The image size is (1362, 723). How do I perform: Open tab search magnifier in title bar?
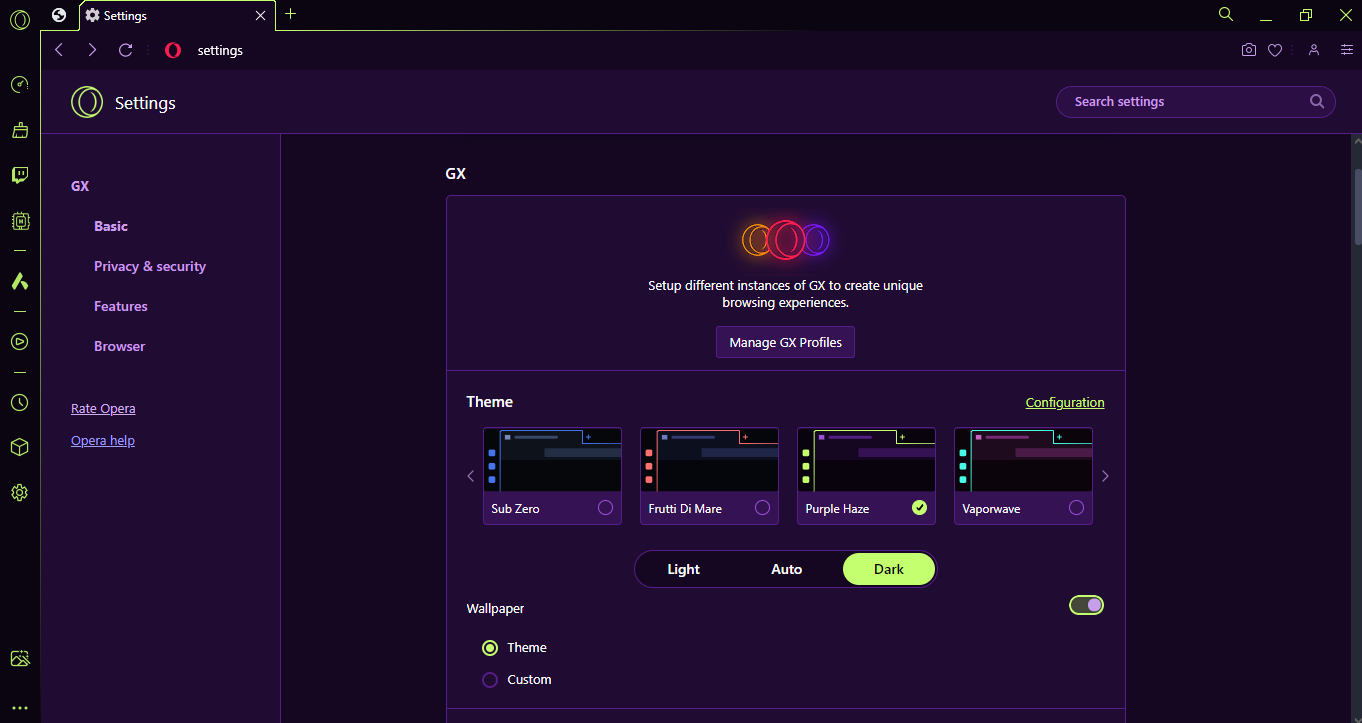(x=1226, y=14)
